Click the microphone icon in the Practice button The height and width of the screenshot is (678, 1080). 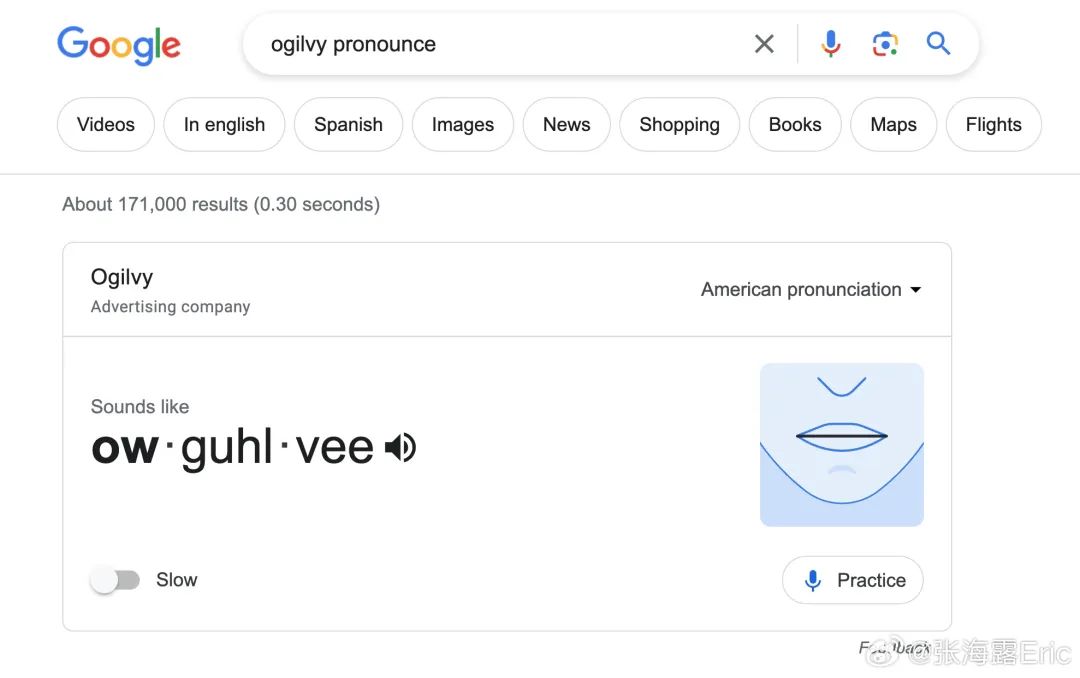coord(813,580)
